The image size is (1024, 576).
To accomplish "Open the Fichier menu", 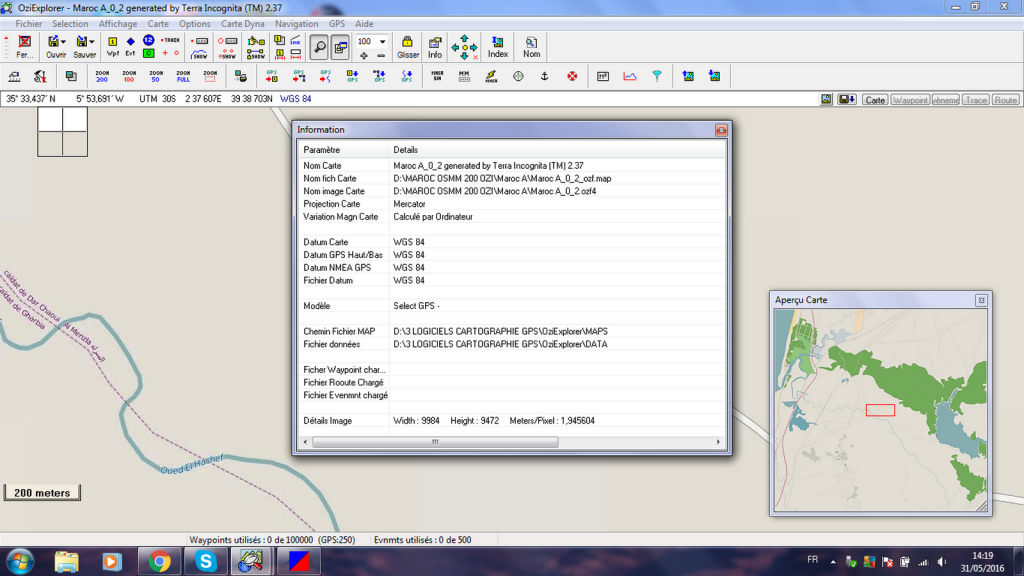I will click(x=29, y=24).
